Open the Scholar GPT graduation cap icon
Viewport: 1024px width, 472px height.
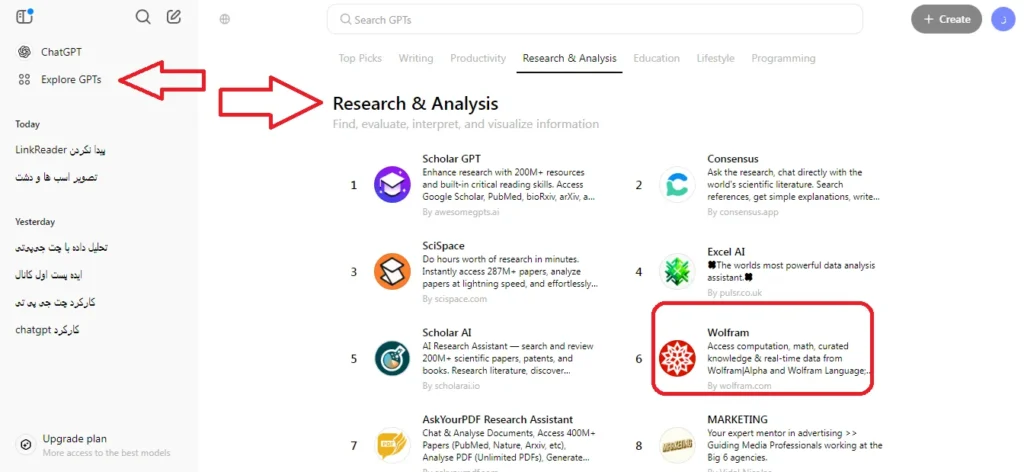pos(392,185)
